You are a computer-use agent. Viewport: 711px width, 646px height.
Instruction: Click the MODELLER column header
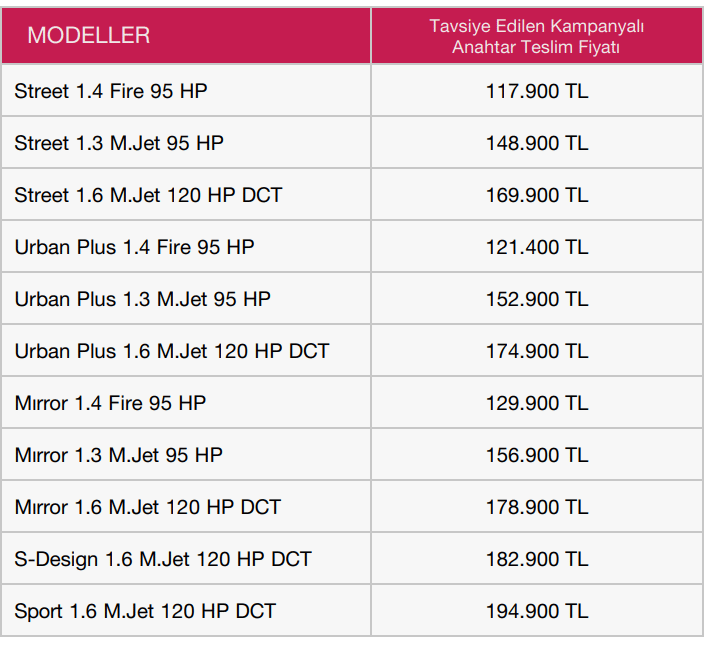(88, 35)
